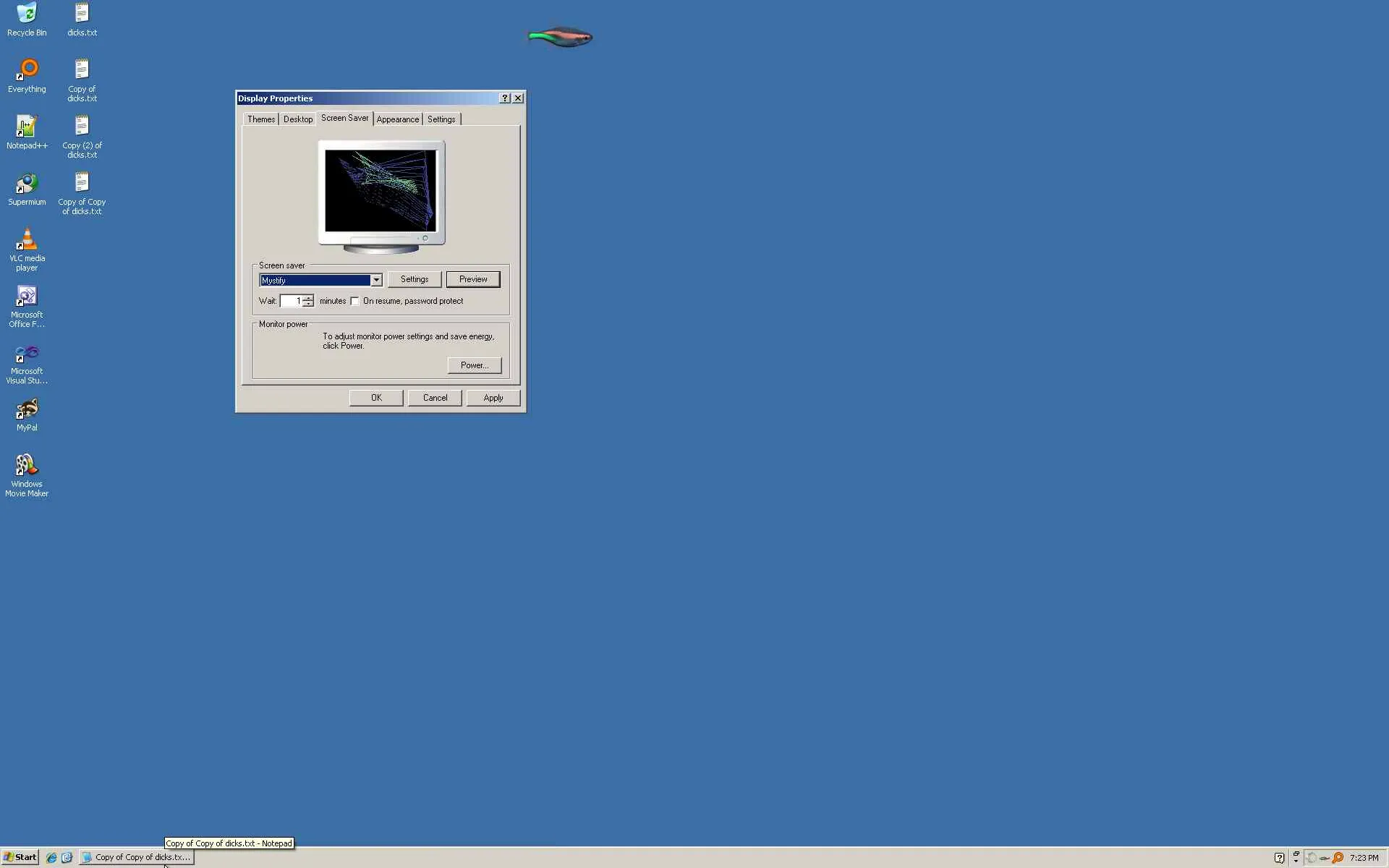Viewport: 1389px width, 868px height.
Task: Open monitor Power settings button
Action: pos(474,365)
